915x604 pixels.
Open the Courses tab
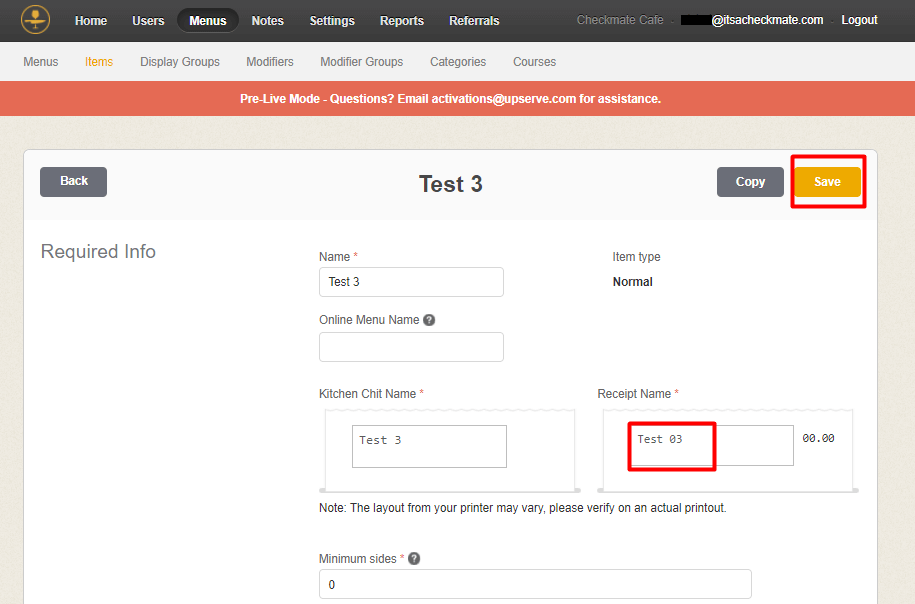[534, 62]
